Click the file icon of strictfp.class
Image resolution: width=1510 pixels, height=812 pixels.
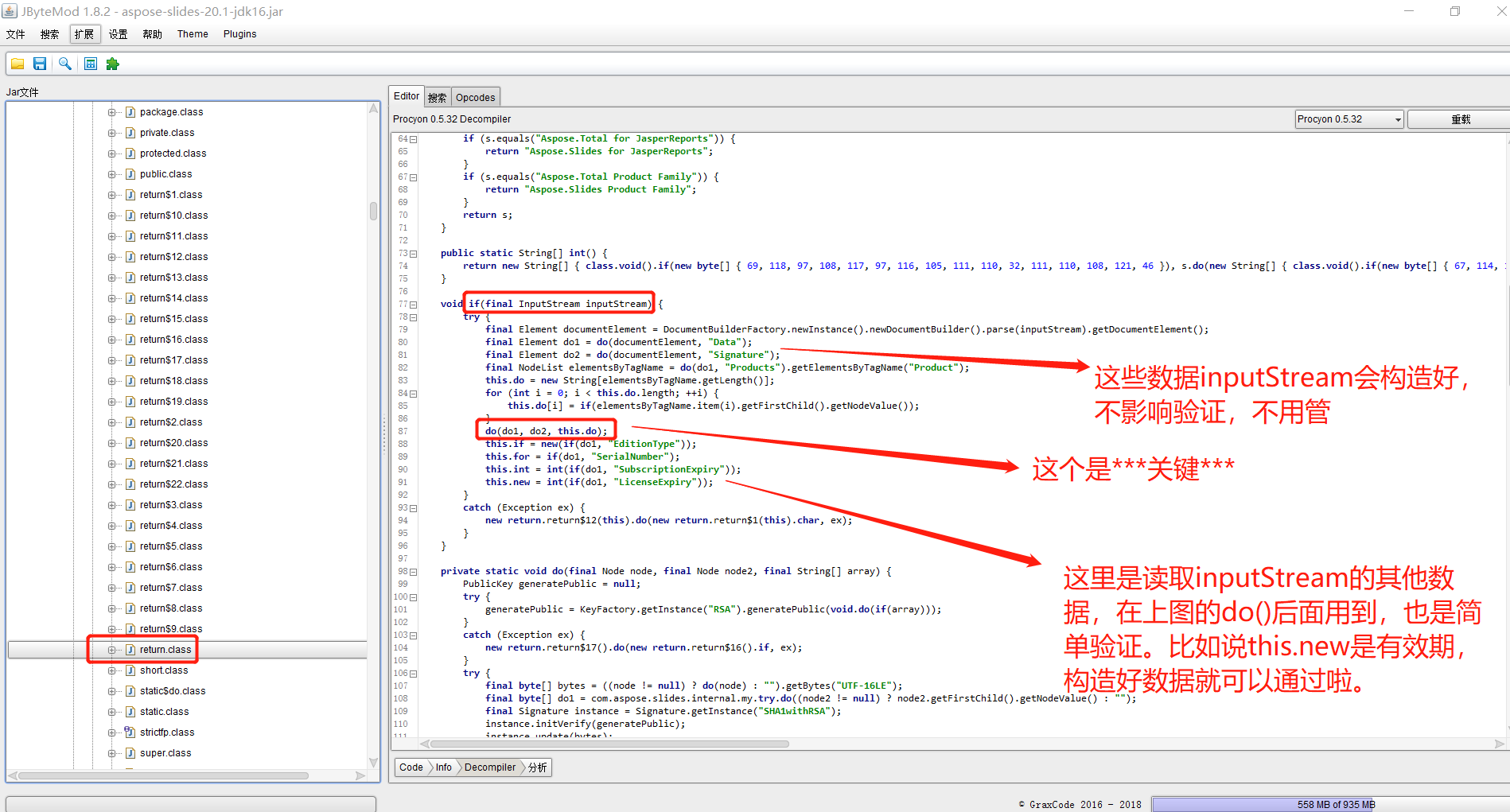(x=130, y=732)
